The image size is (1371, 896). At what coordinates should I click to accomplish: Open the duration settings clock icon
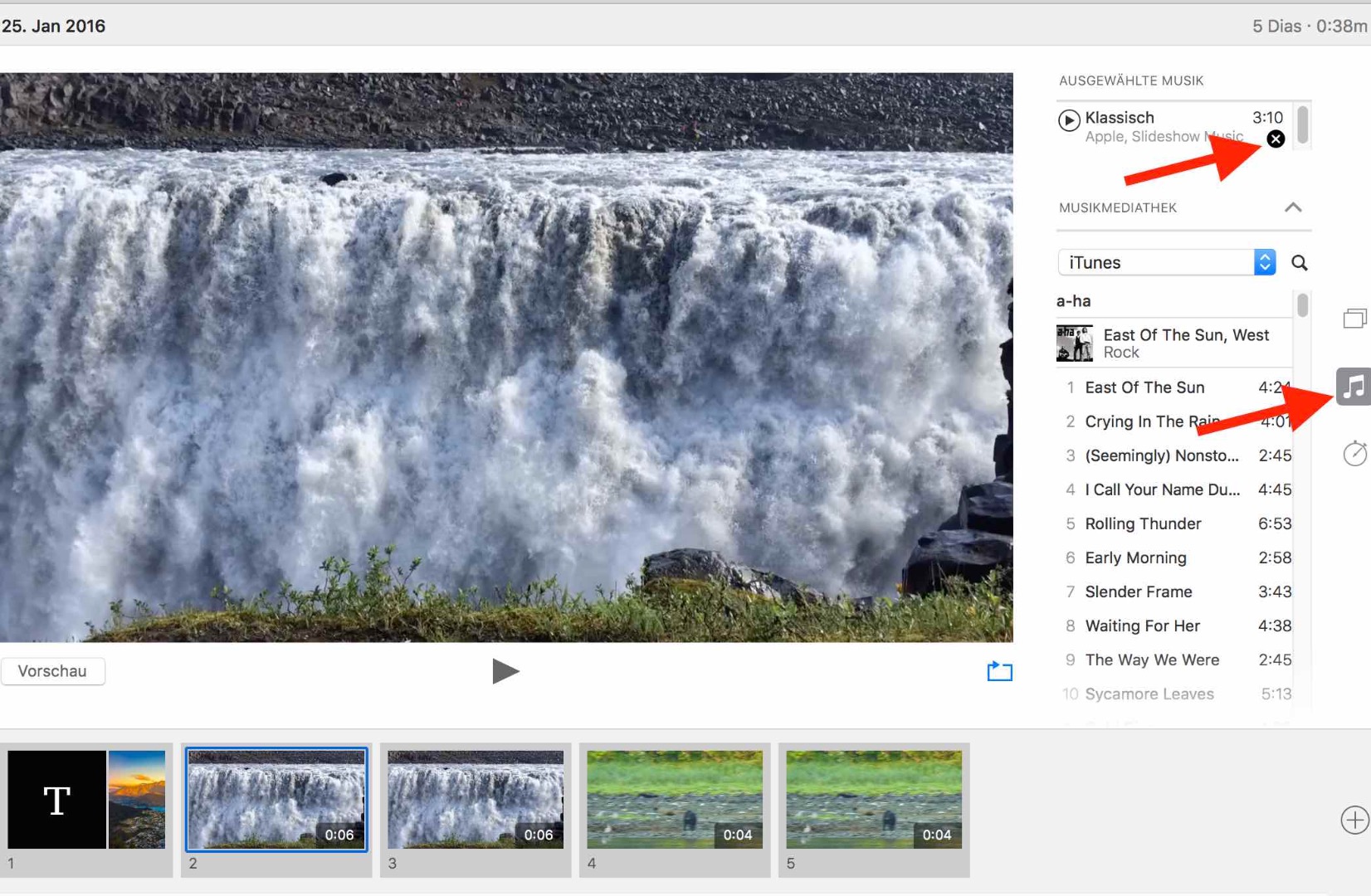1354,453
